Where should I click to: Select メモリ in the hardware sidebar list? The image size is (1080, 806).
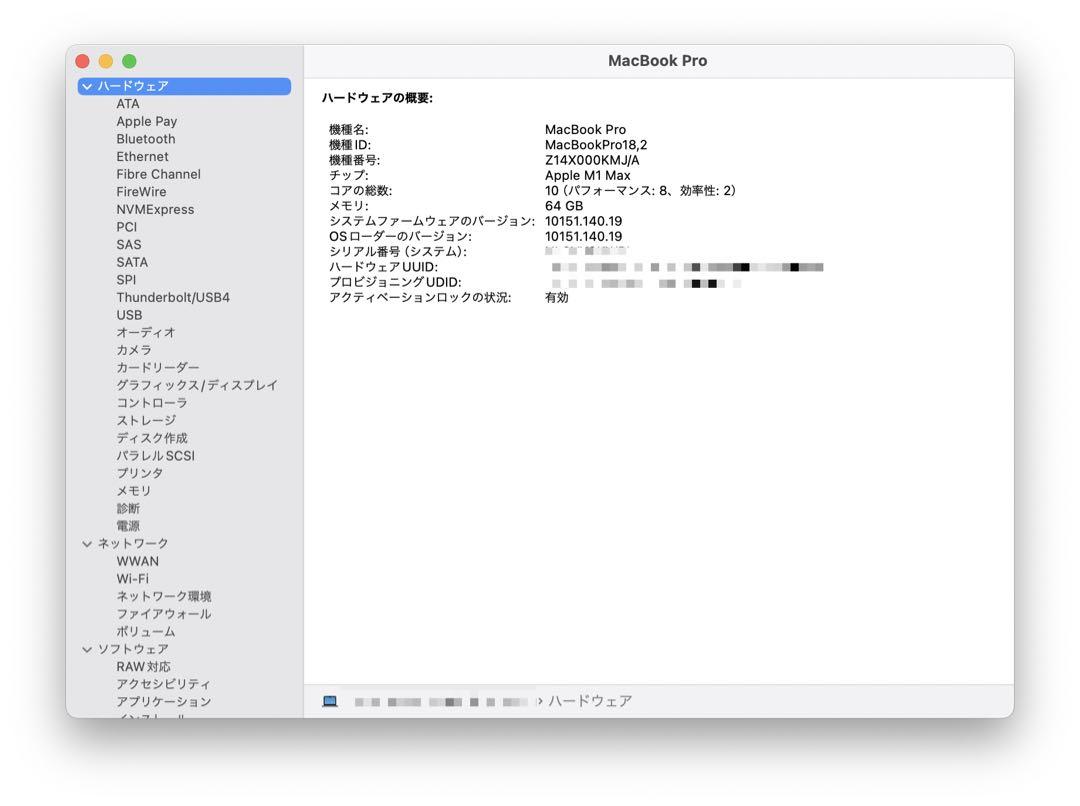[x=134, y=490]
